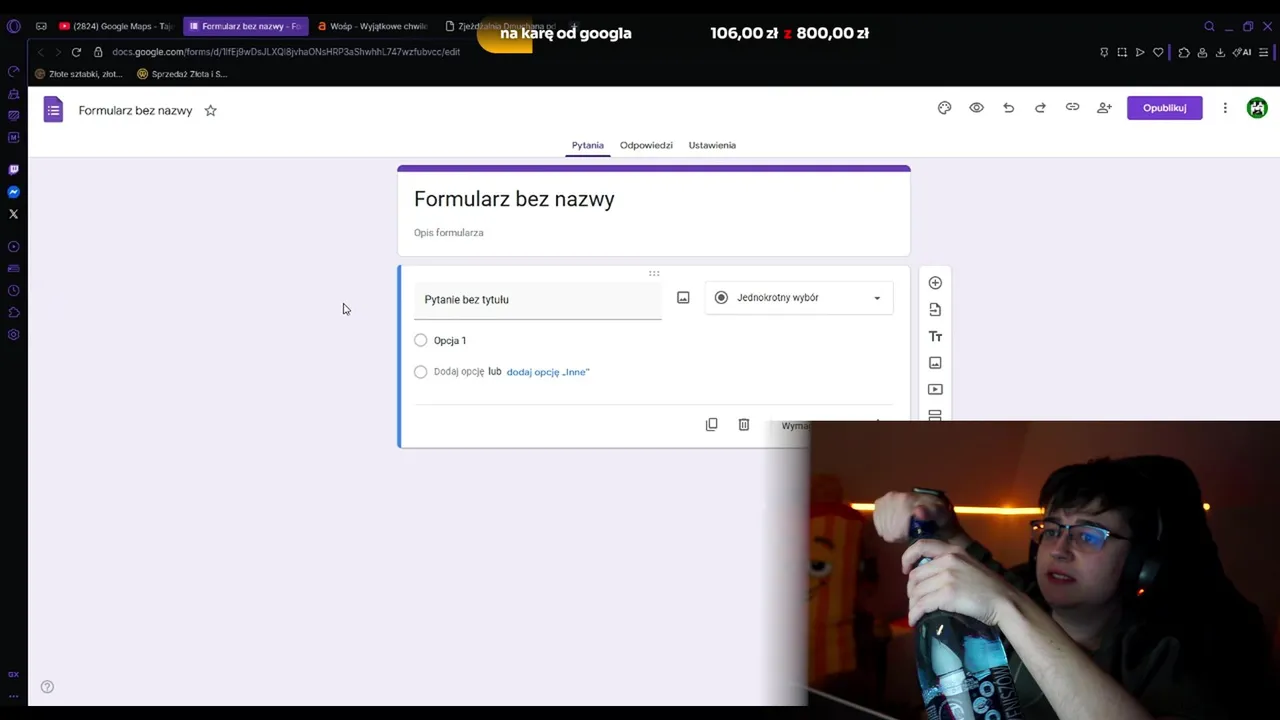The width and height of the screenshot is (1280, 720).
Task: Rename the form in the header name field
Action: [x=135, y=111]
